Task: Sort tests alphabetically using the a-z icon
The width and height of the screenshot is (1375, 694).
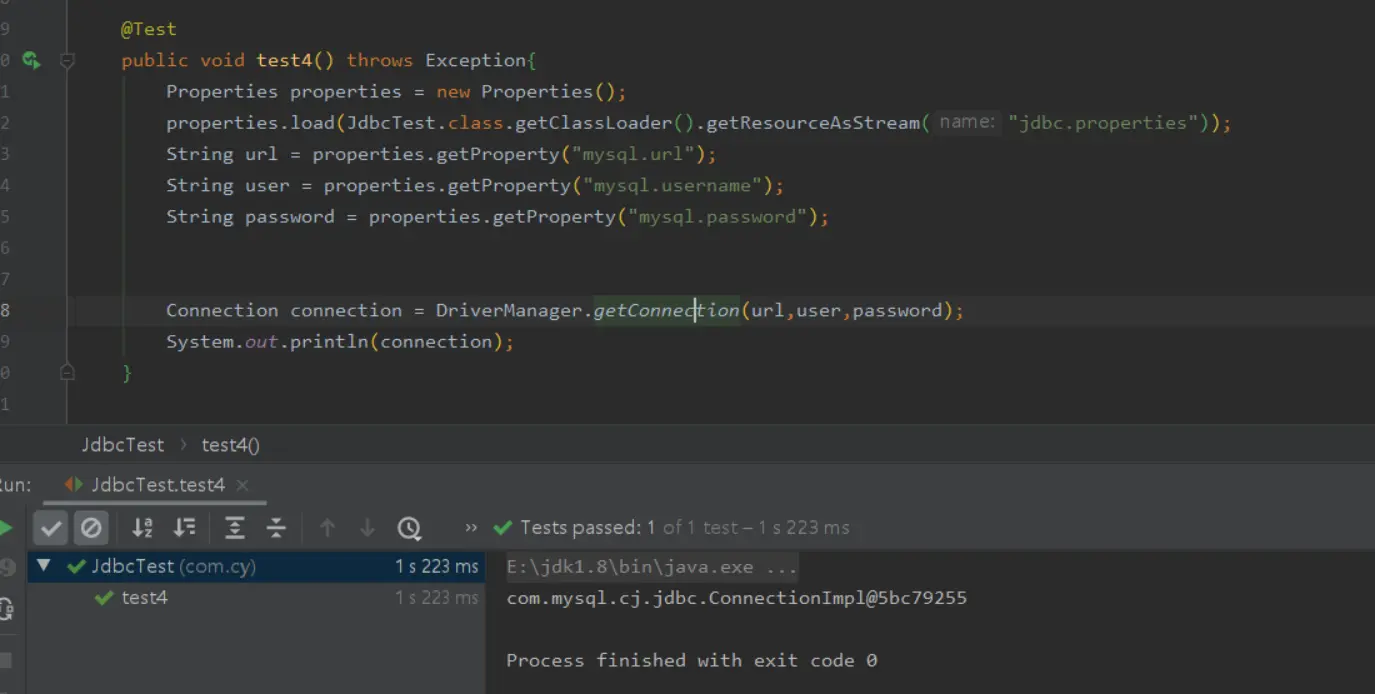Action: (143, 528)
